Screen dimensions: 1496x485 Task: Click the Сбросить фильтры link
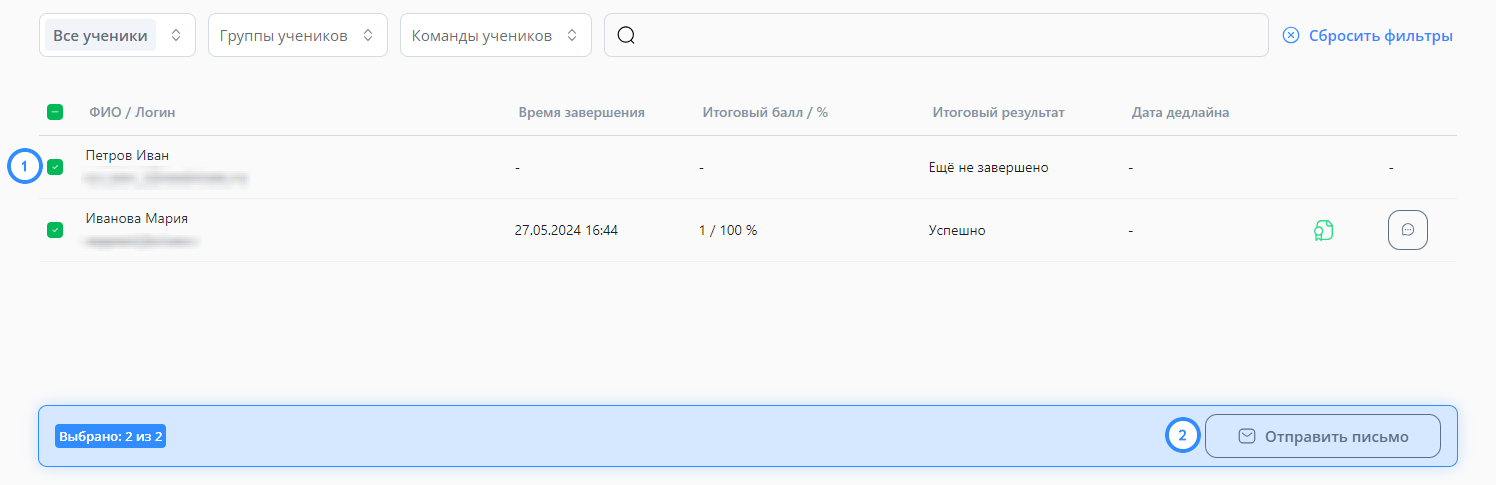[1381, 36]
